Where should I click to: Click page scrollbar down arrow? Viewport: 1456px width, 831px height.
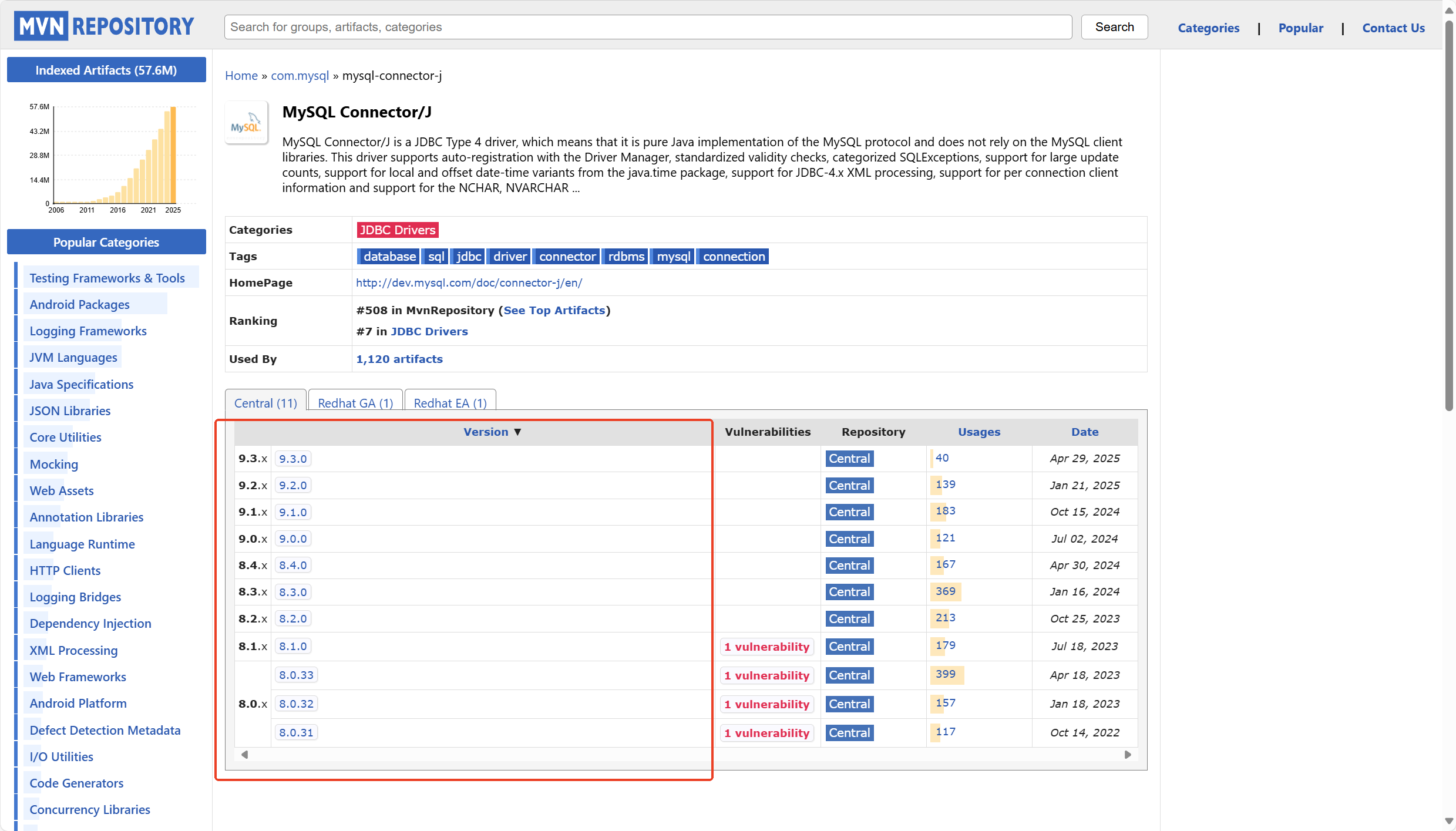pyautogui.click(x=1449, y=820)
